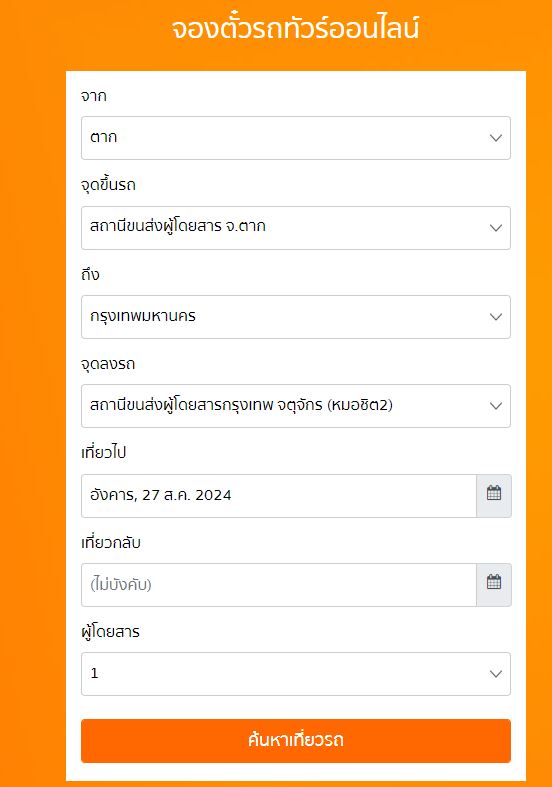Click the chevron arrow in the ผู้โดยสาร field

tap(496, 674)
